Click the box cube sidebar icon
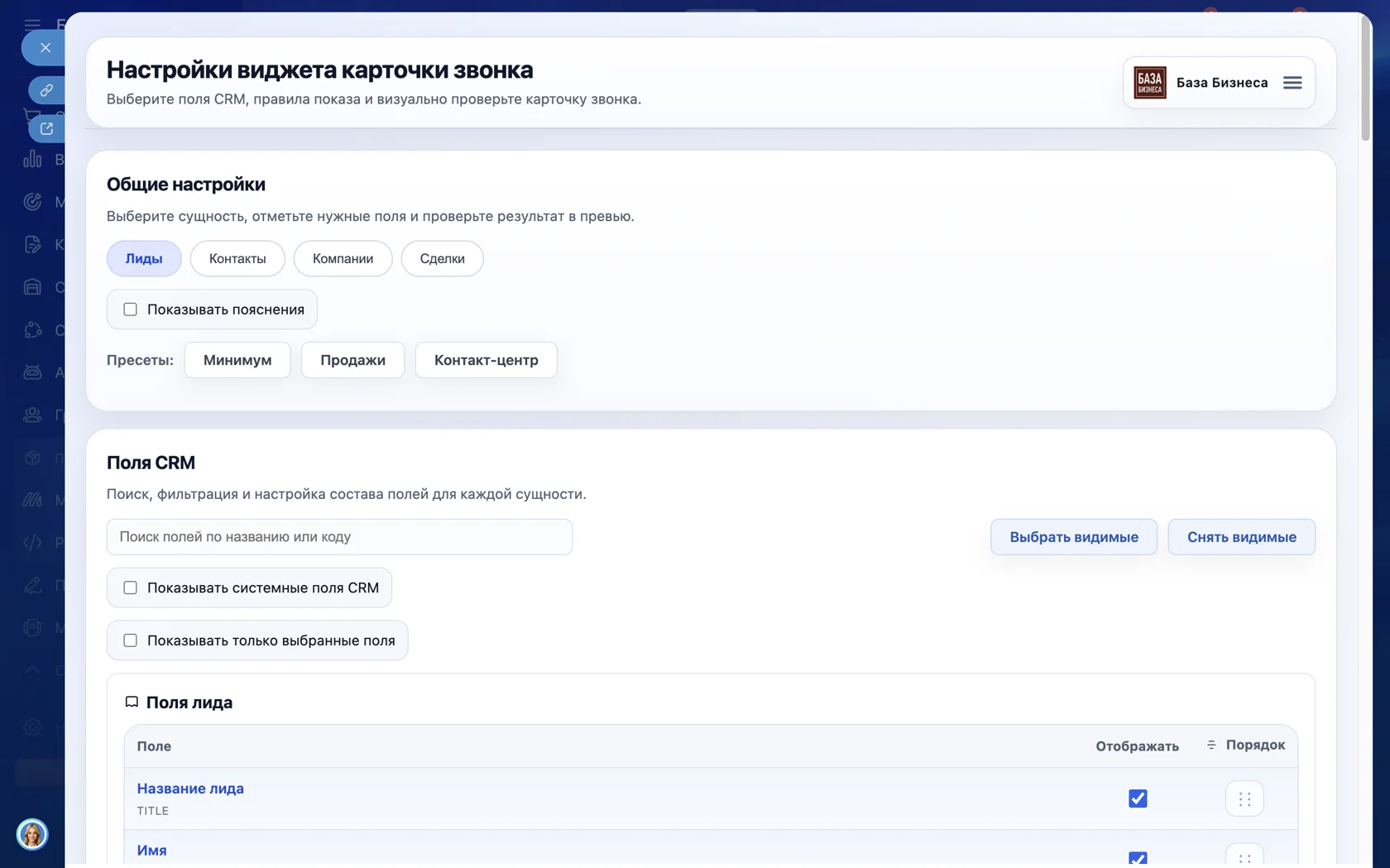 32,458
